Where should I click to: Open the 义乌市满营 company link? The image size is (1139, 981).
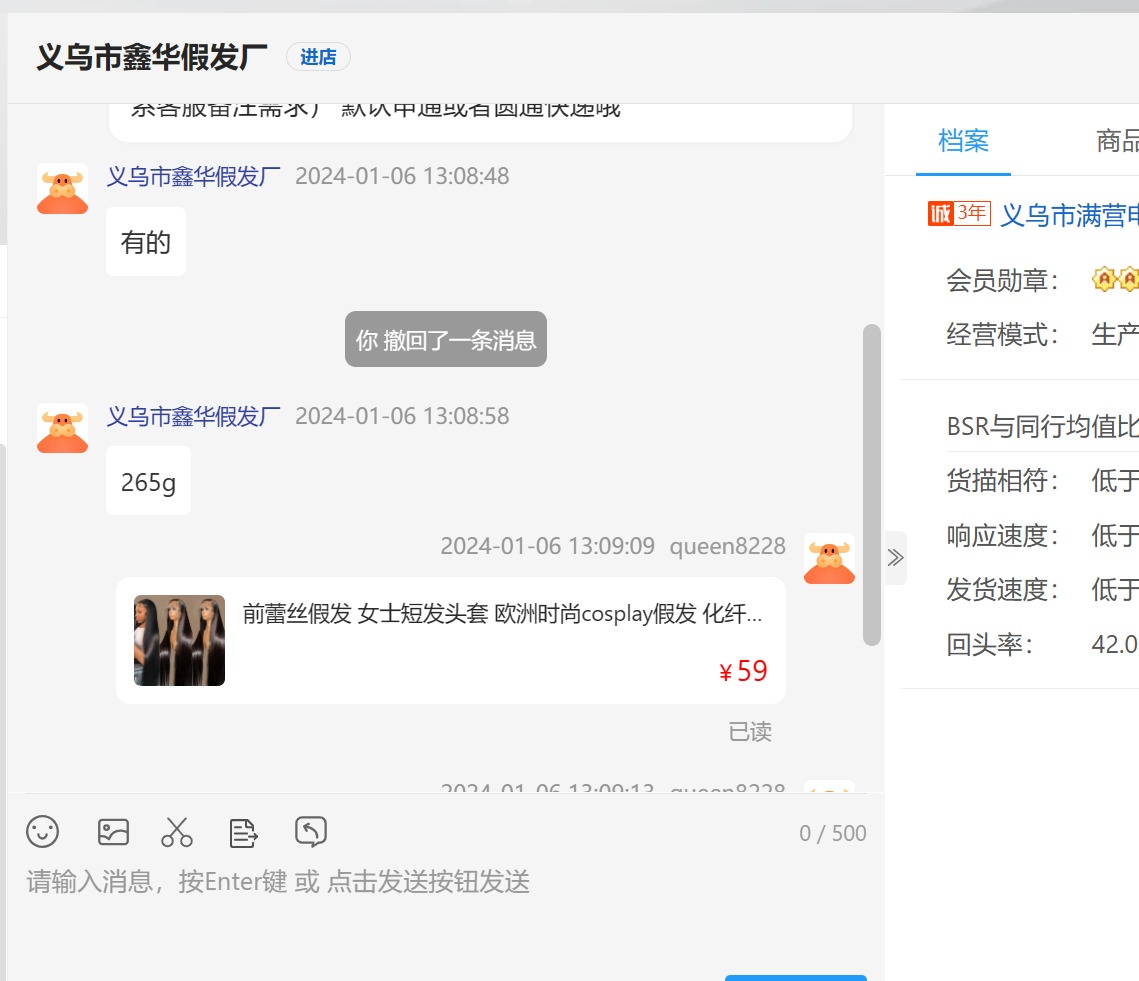(x=1069, y=215)
